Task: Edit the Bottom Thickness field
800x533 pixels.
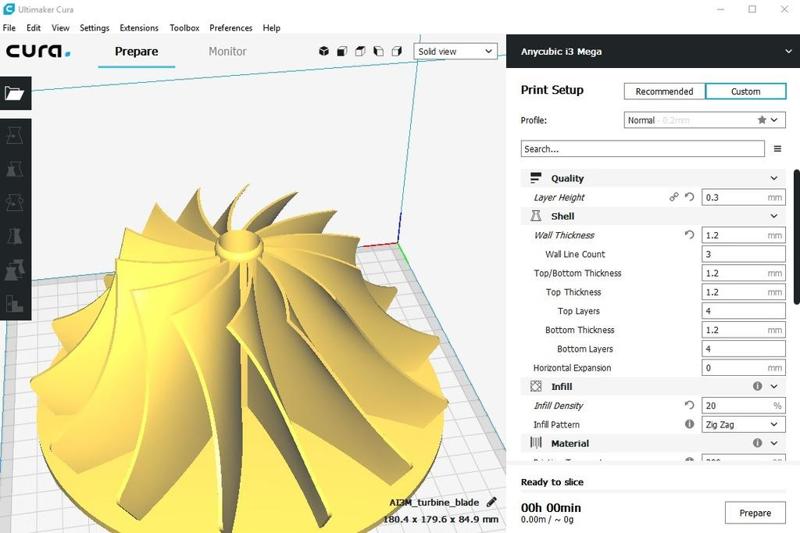Action: tap(743, 329)
